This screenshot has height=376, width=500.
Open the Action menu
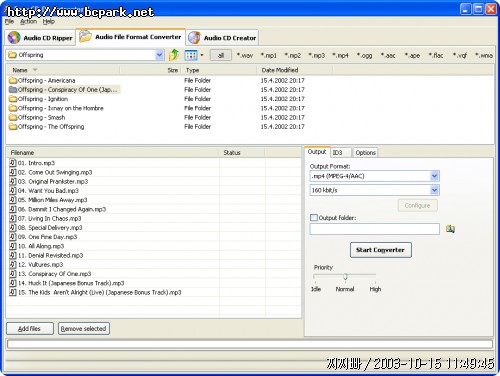point(28,22)
